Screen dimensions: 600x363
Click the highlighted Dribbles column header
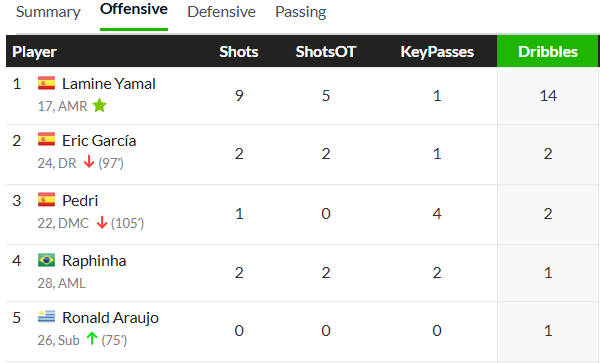click(x=548, y=51)
